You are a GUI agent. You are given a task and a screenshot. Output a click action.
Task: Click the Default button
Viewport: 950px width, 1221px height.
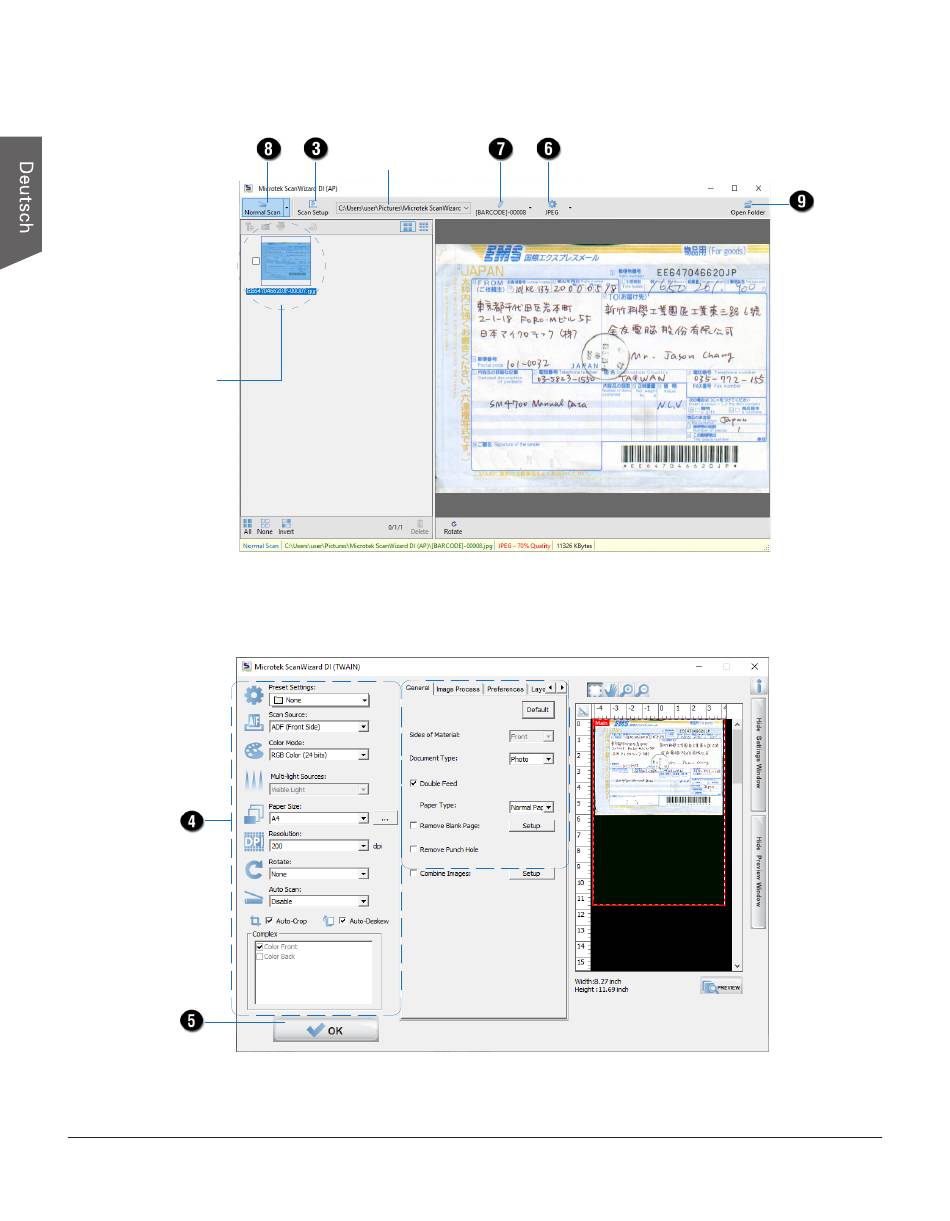pos(537,709)
